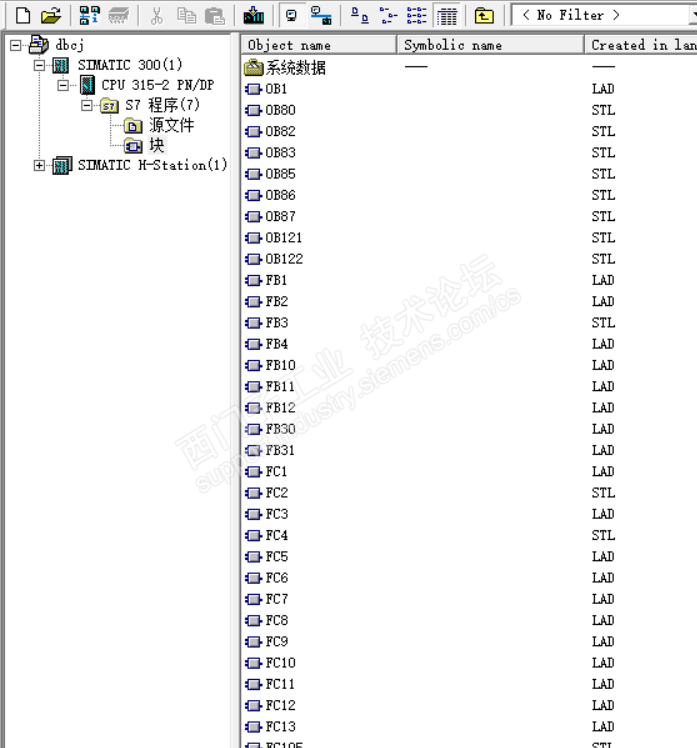Select the OB80 block icon
697x748 pixels.
pos(253,111)
